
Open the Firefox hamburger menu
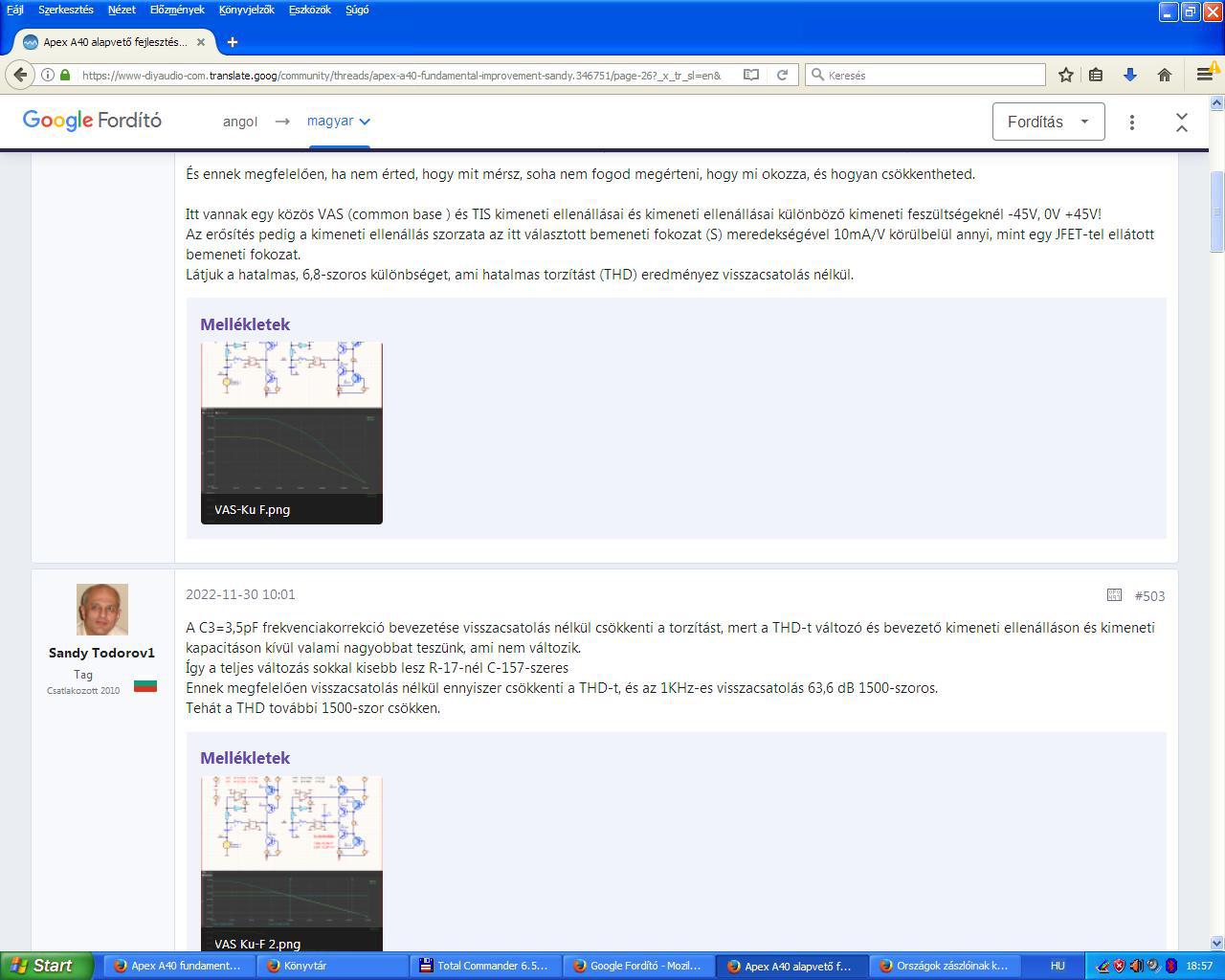tap(1205, 75)
